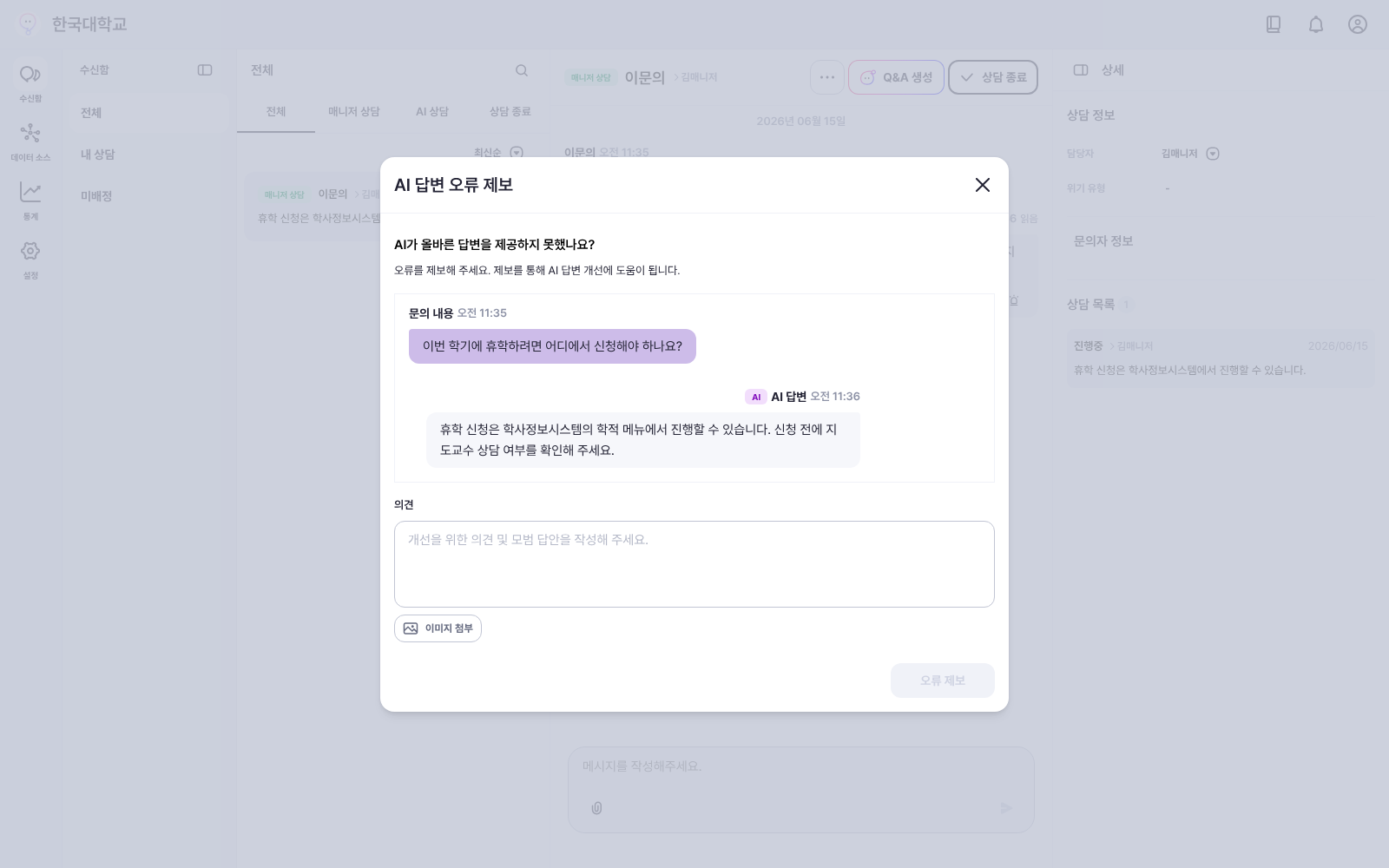Click the 이미지 첨부 button
The height and width of the screenshot is (868, 1389).
[438, 628]
